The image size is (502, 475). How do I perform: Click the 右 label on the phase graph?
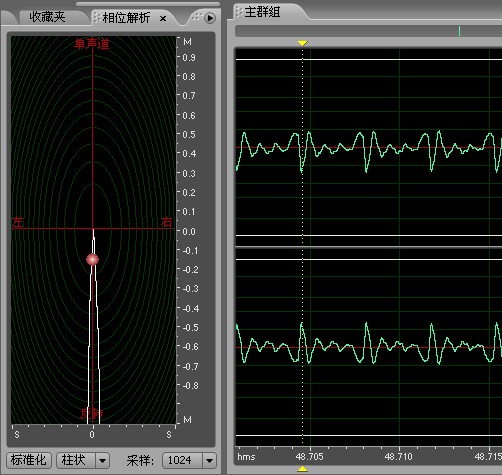tap(166, 222)
